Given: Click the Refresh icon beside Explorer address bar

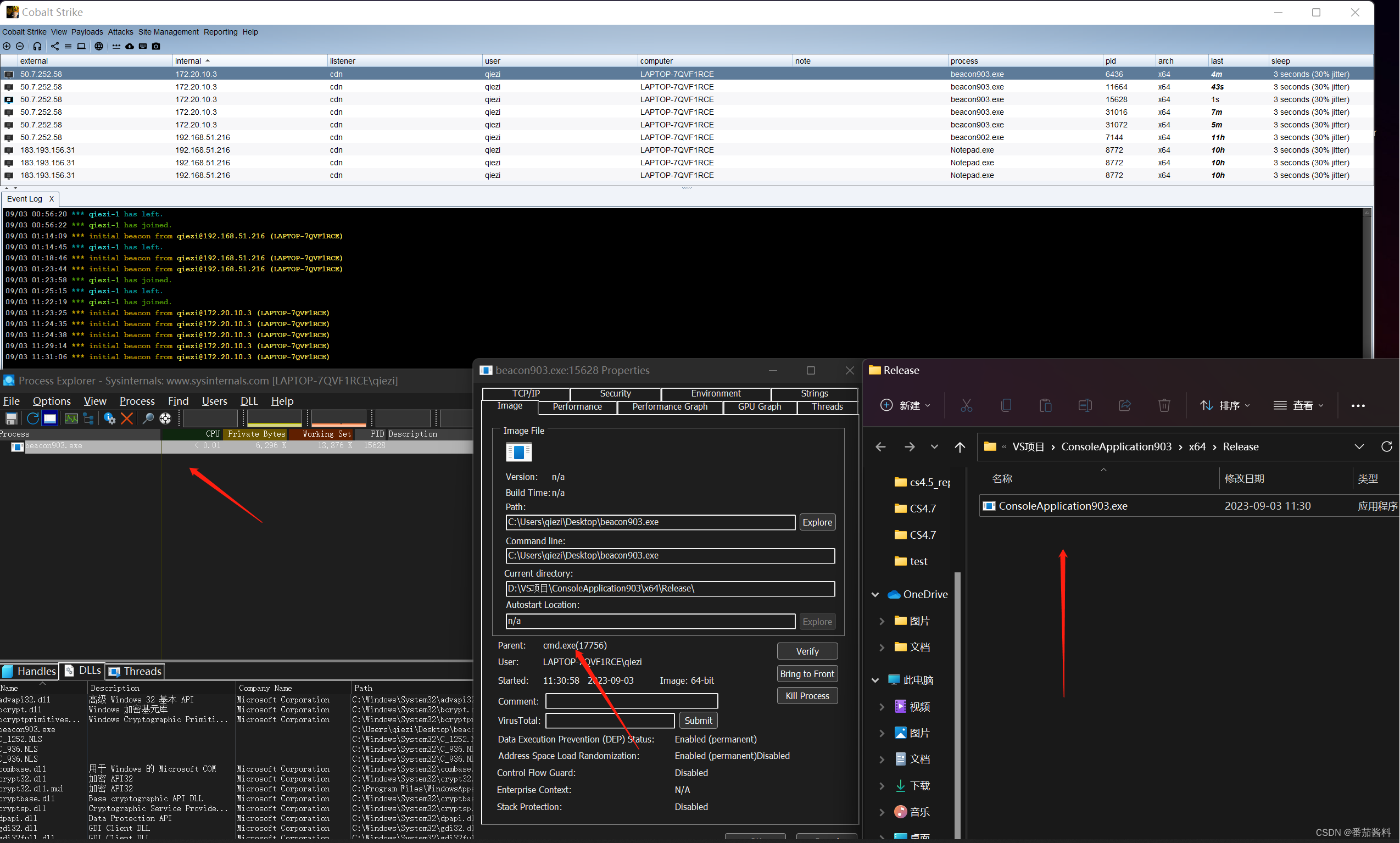Looking at the screenshot, I should tap(1386, 446).
